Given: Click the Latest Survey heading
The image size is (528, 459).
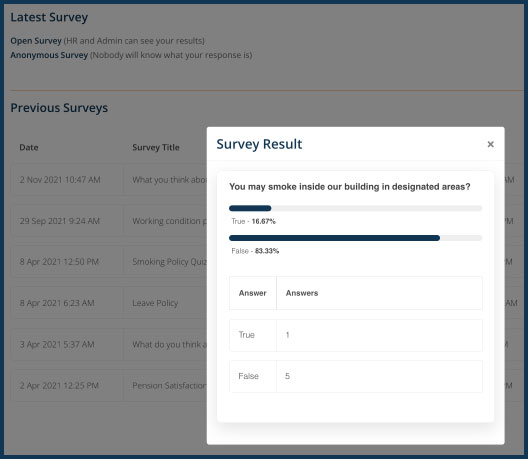Looking at the screenshot, I should click(x=49, y=17).
